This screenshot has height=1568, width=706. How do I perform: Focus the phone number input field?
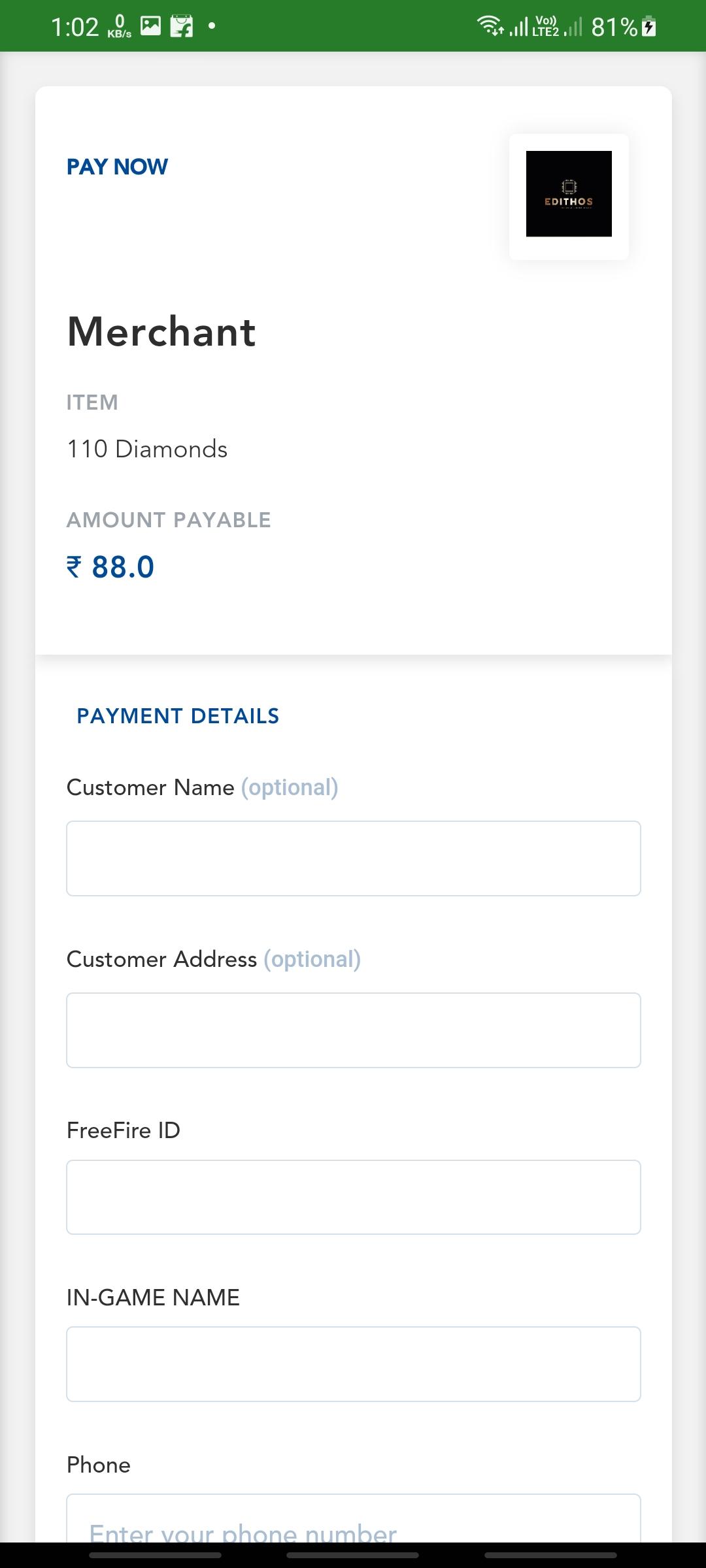click(354, 1520)
